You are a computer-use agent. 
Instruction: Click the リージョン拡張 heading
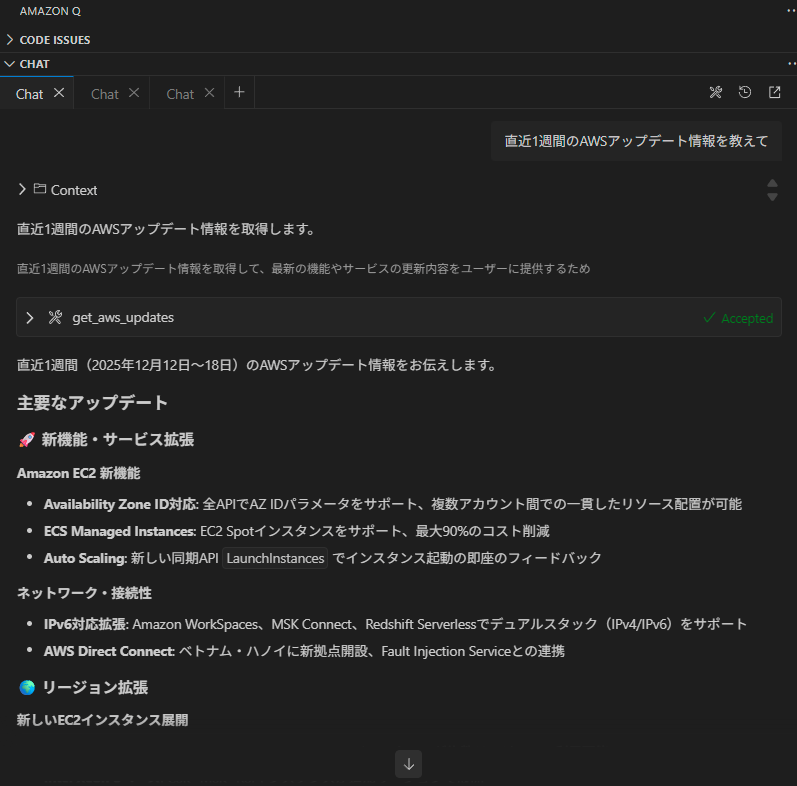click(95, 687)
